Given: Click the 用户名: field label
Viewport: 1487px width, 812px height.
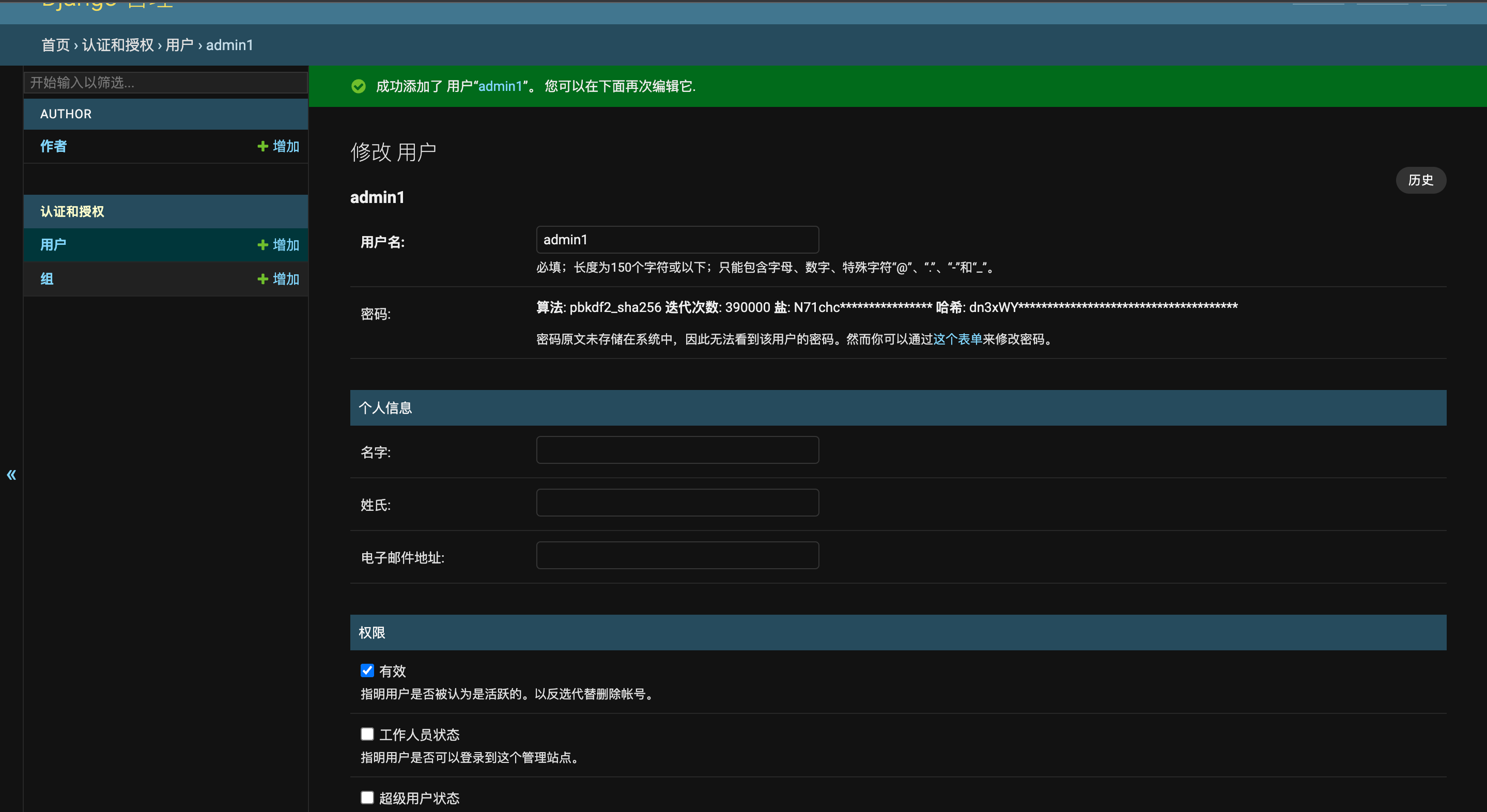Looking at the screenshot, I should [383, 242].
